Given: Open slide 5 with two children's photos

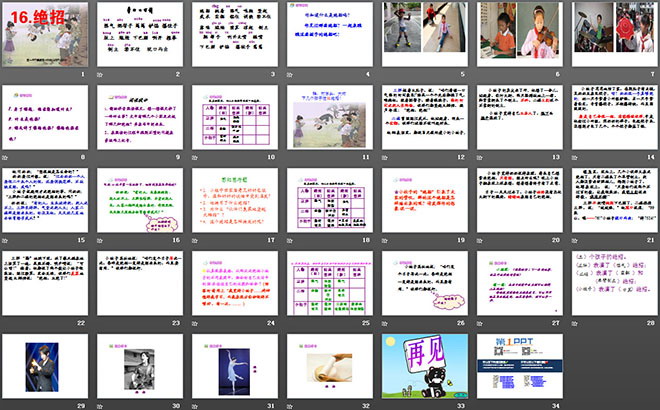Looking at the screenshot, I should [x=423, y=36].
